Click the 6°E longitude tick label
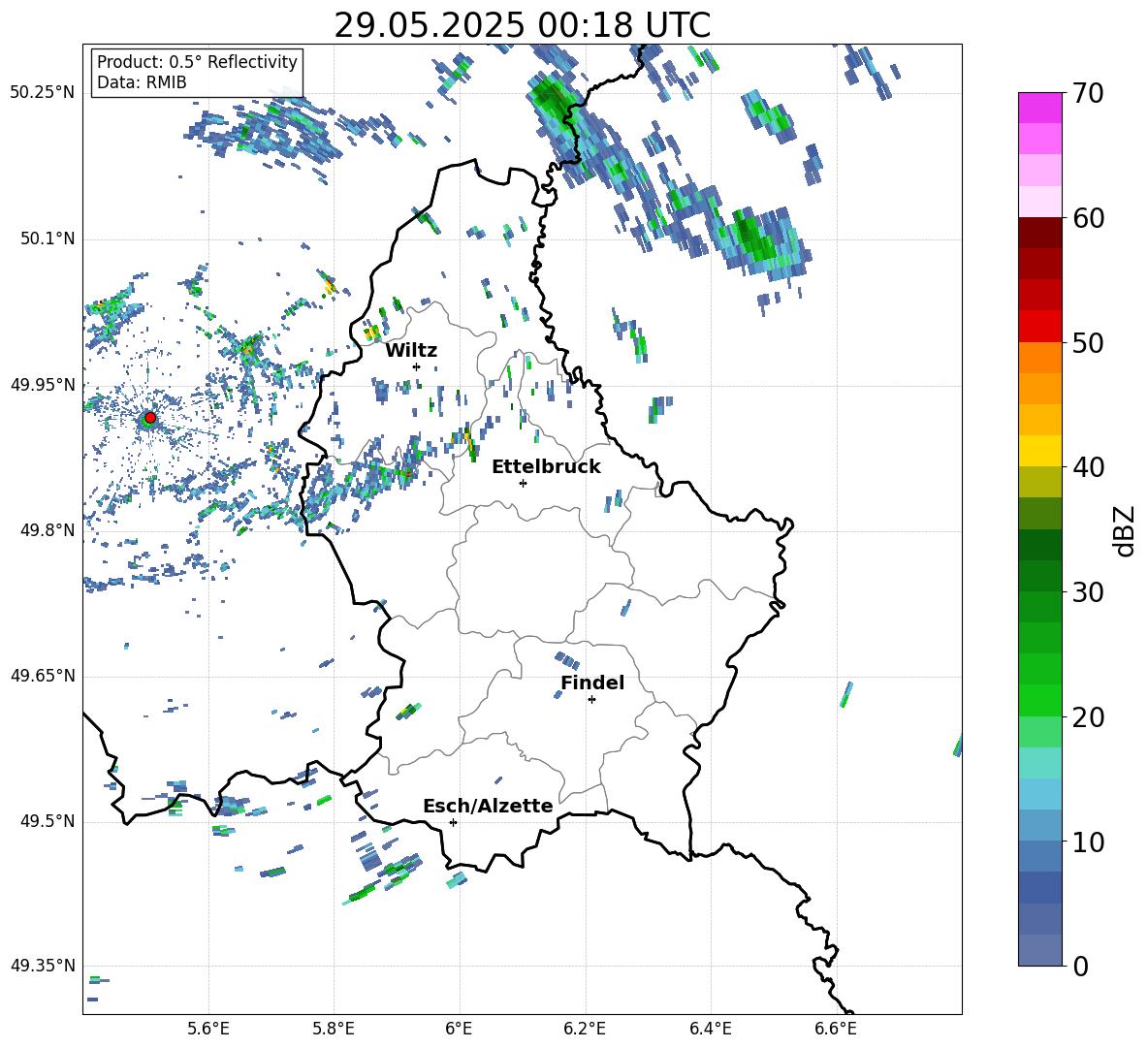The height and width of the screenshot is (1048, 1148). [459, 1029]
